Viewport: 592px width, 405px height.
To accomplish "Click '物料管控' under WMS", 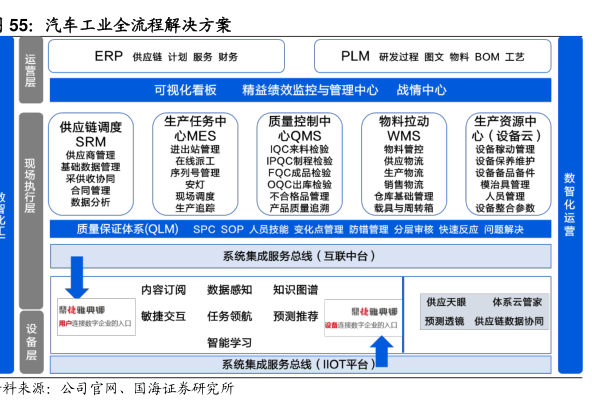I will (404, 149).
